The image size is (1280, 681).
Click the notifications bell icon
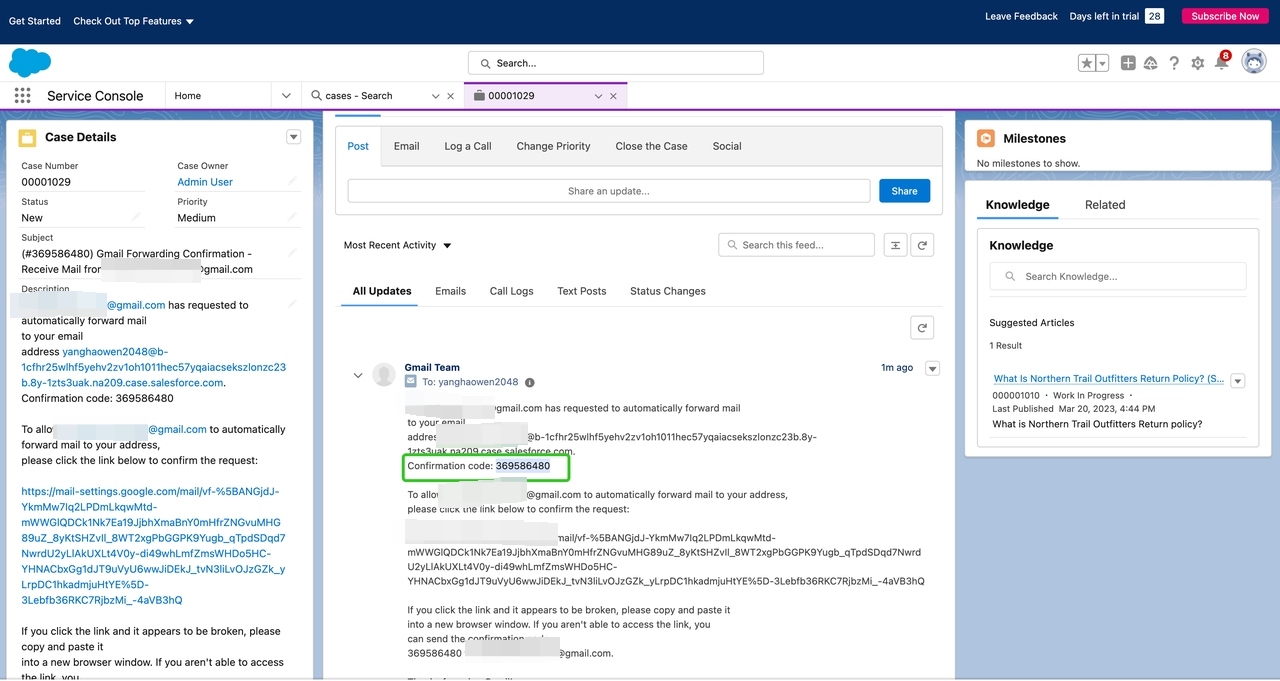(x=1221, y=63)
